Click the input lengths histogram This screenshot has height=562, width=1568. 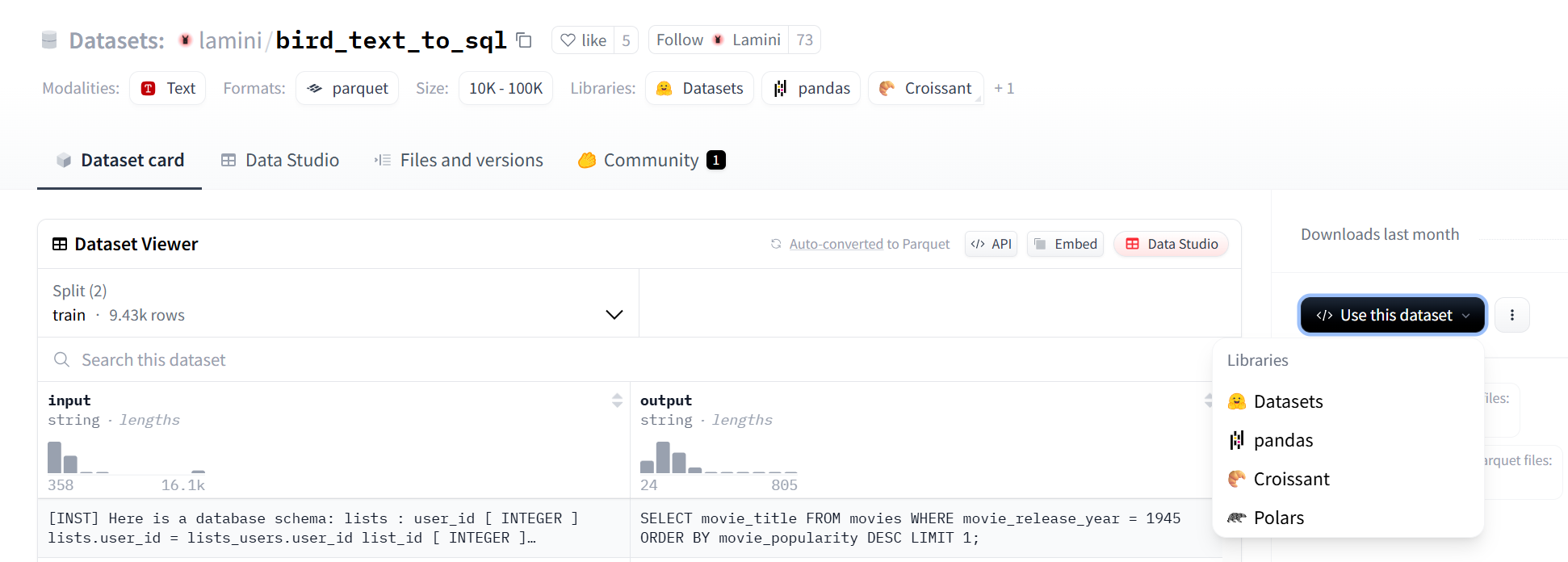pos(127,457)
